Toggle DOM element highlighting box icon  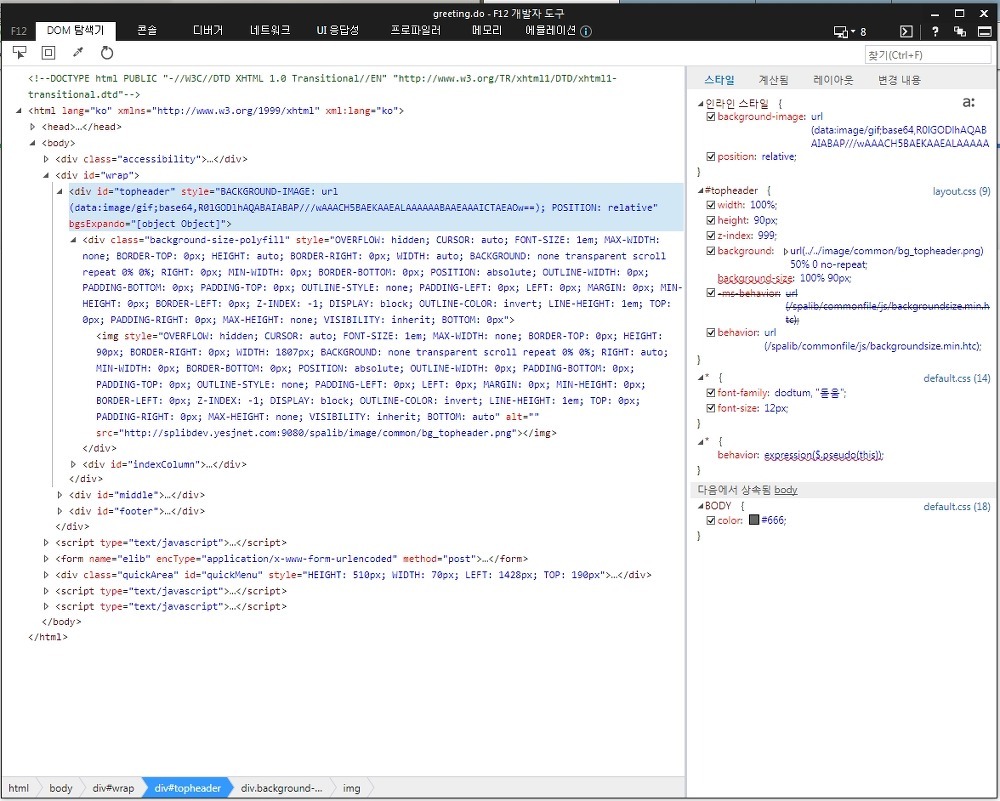(x=48, y=53)
